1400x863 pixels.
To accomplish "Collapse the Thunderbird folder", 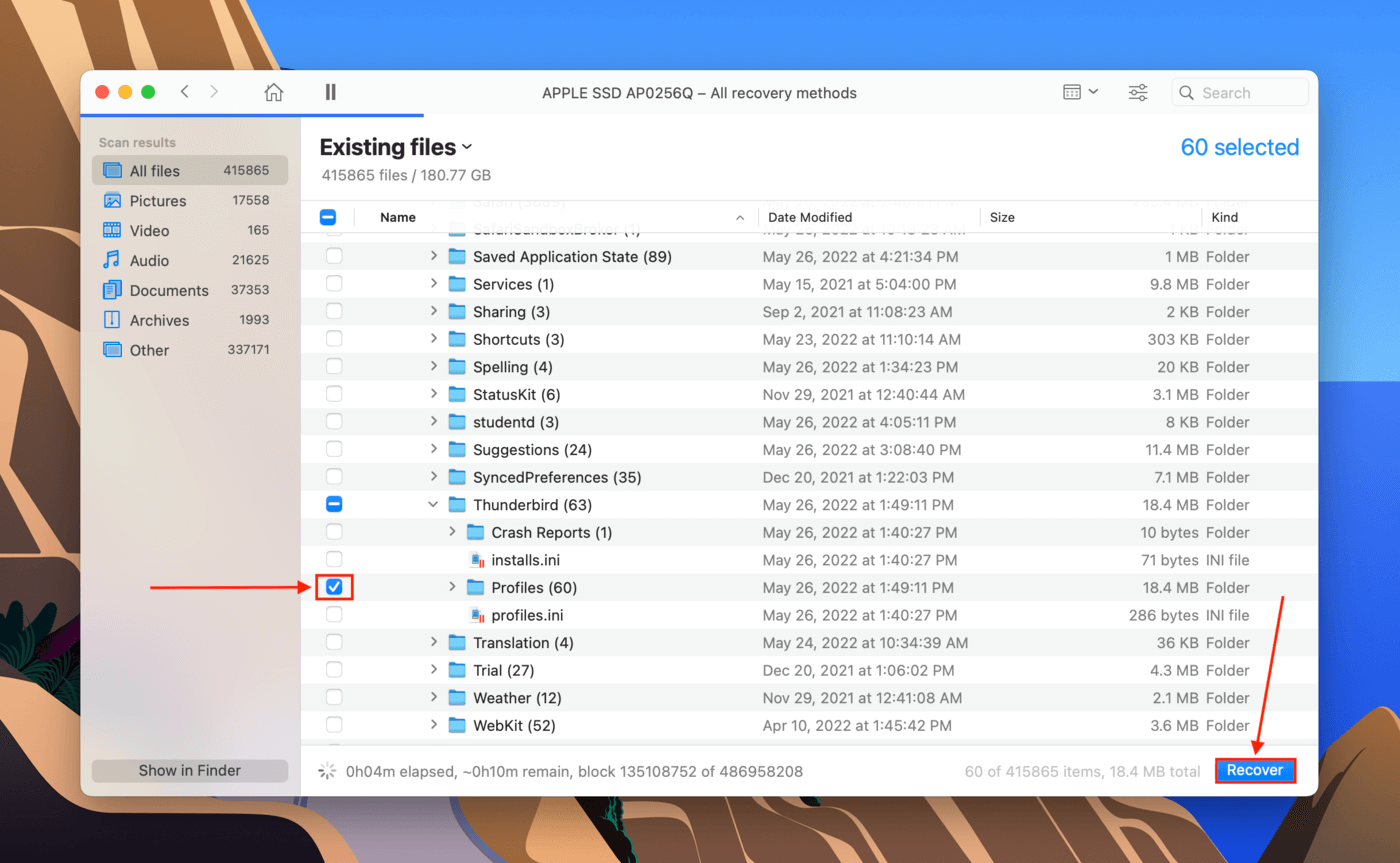I will click(x=433, y=505).
